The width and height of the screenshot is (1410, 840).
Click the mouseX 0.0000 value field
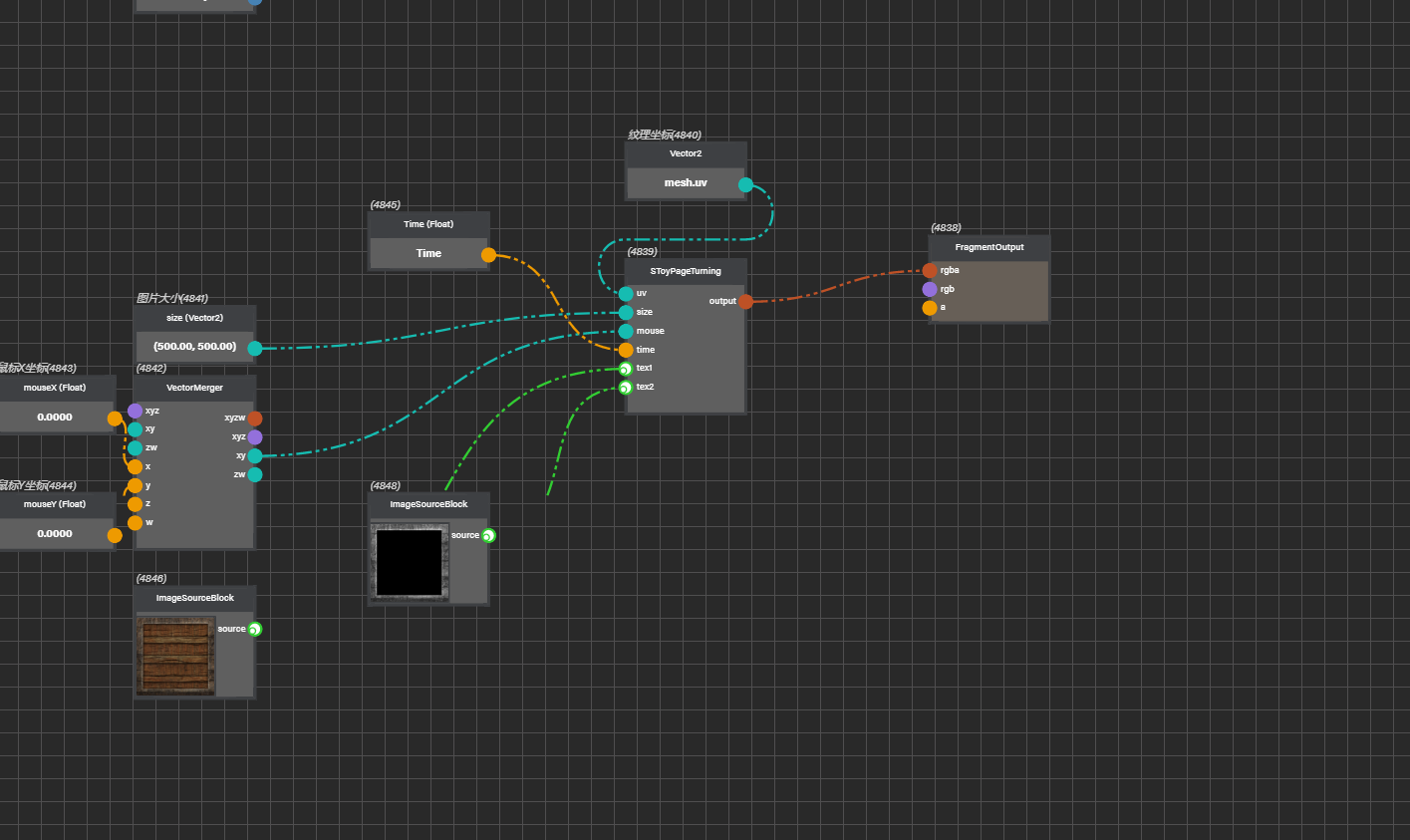tap(55, 418)
